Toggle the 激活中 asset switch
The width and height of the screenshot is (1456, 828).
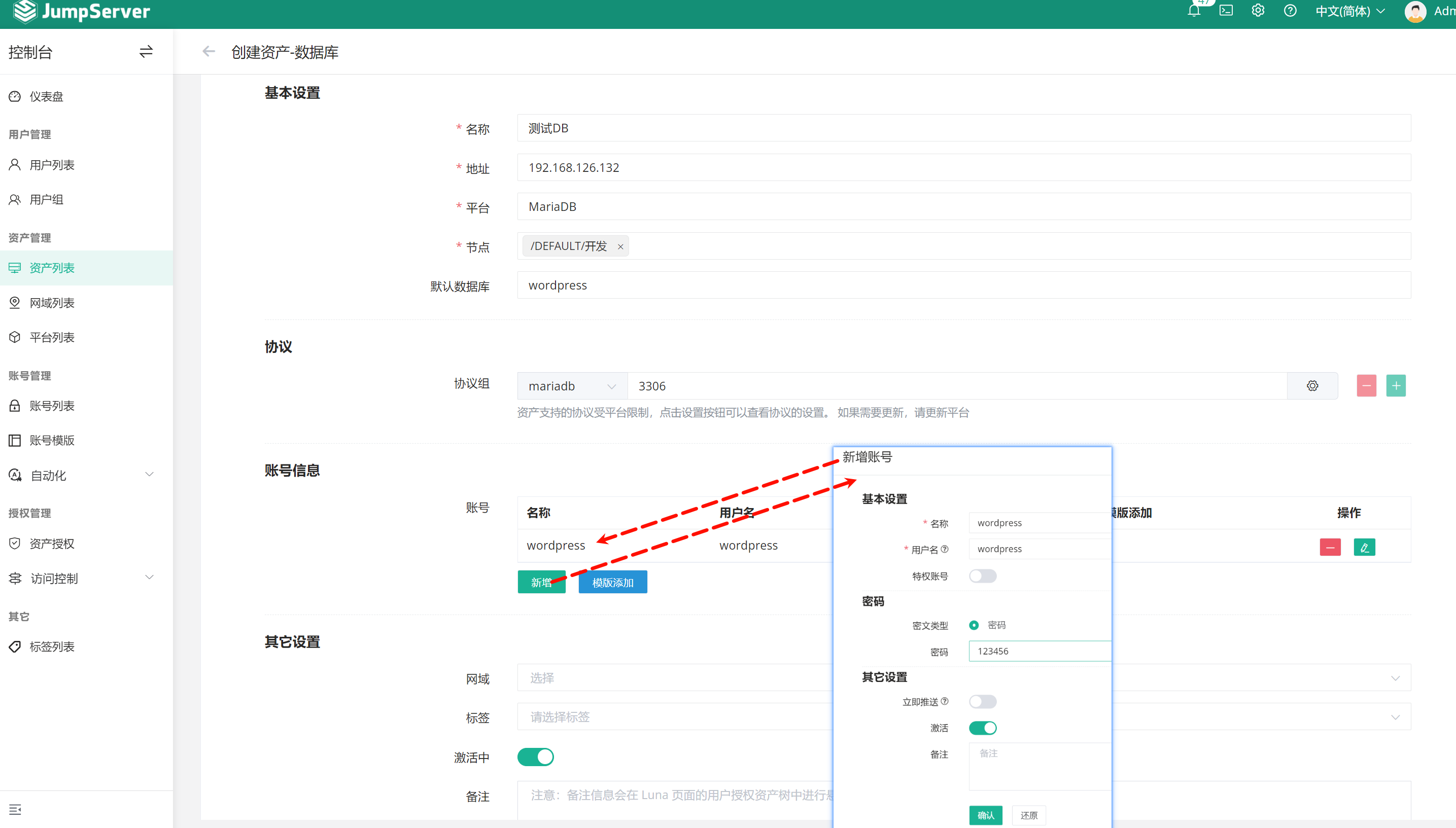[535, 757]
